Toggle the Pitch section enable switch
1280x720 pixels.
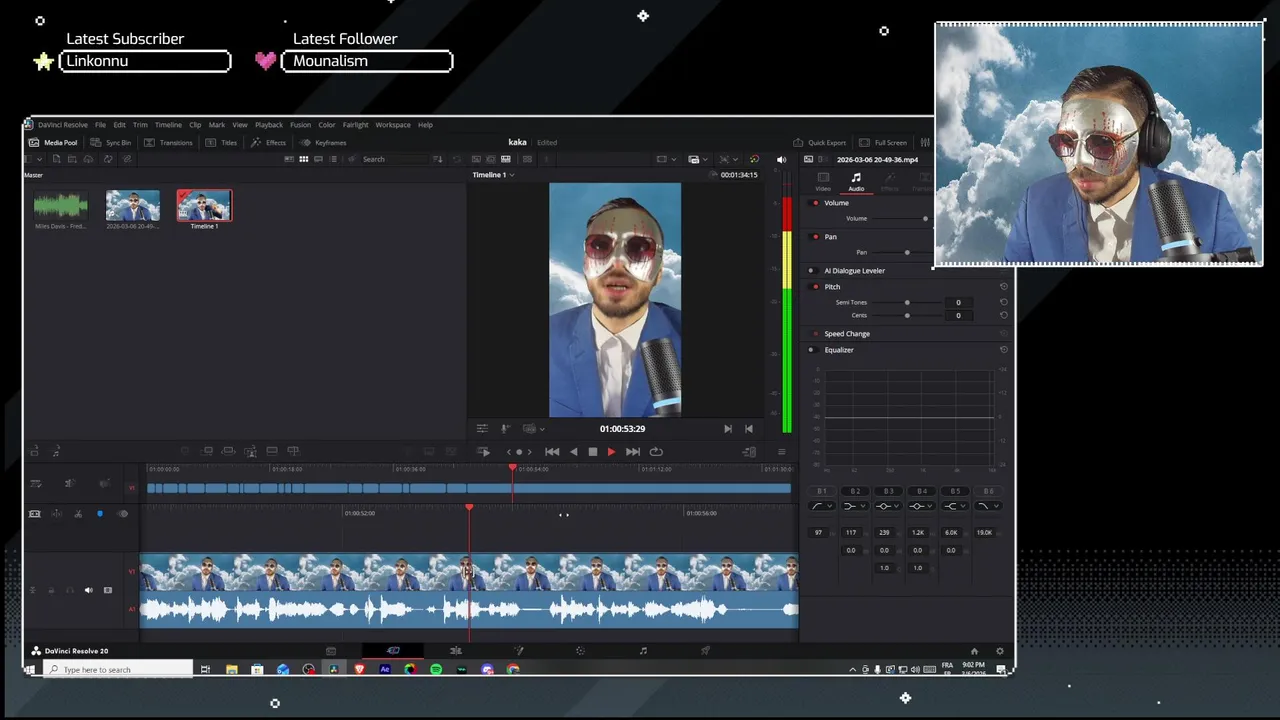[816, 287]
